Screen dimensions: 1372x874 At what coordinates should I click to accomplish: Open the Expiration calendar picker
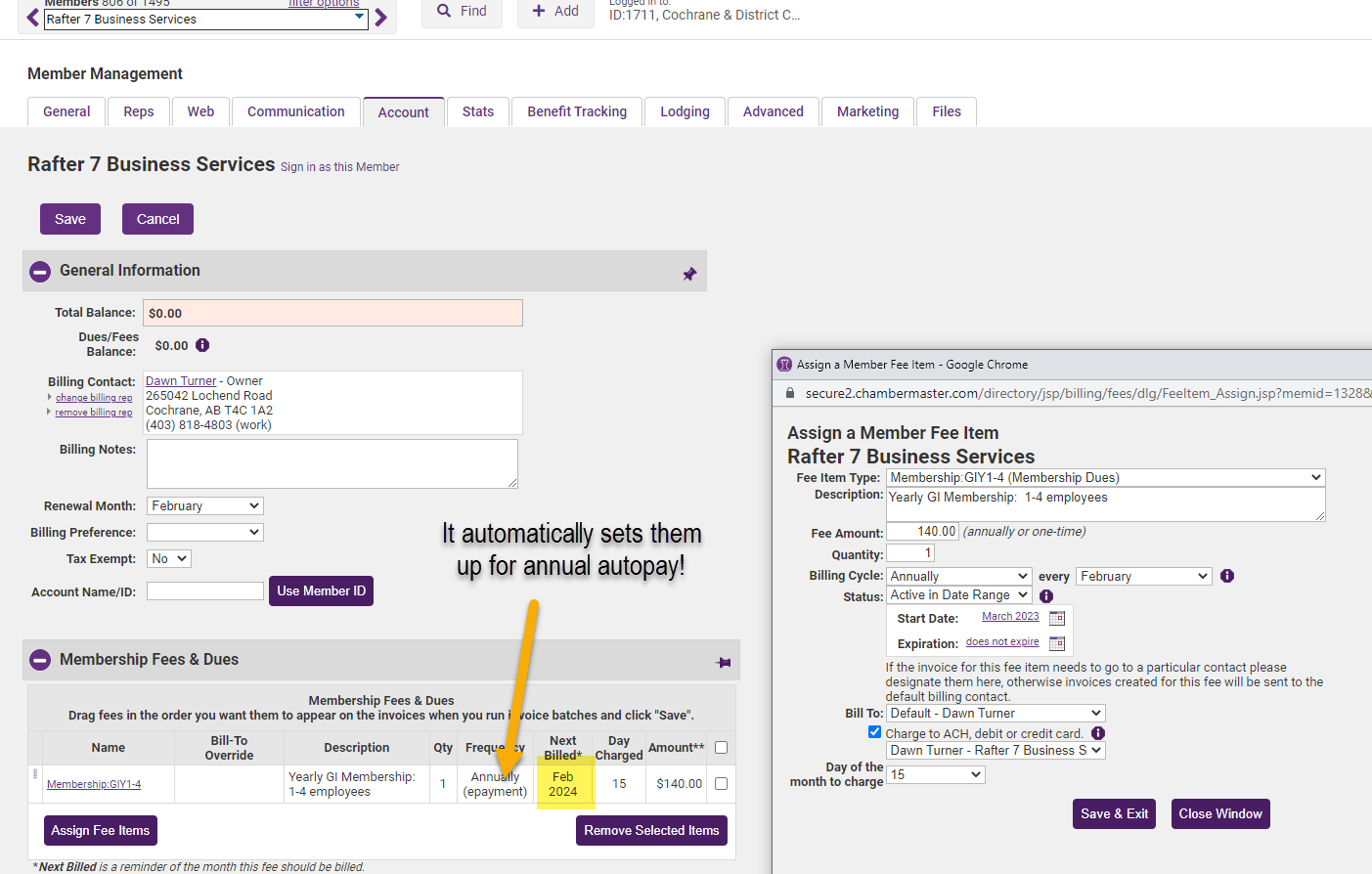[1056, 643]
